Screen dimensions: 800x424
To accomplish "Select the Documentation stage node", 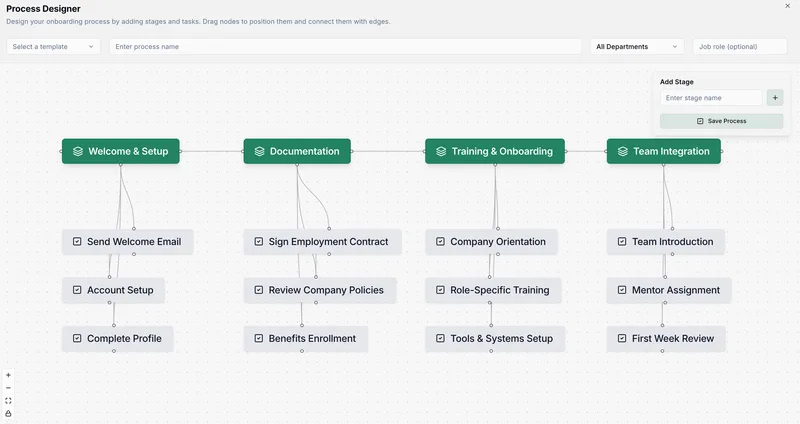I will click(297, 152).
